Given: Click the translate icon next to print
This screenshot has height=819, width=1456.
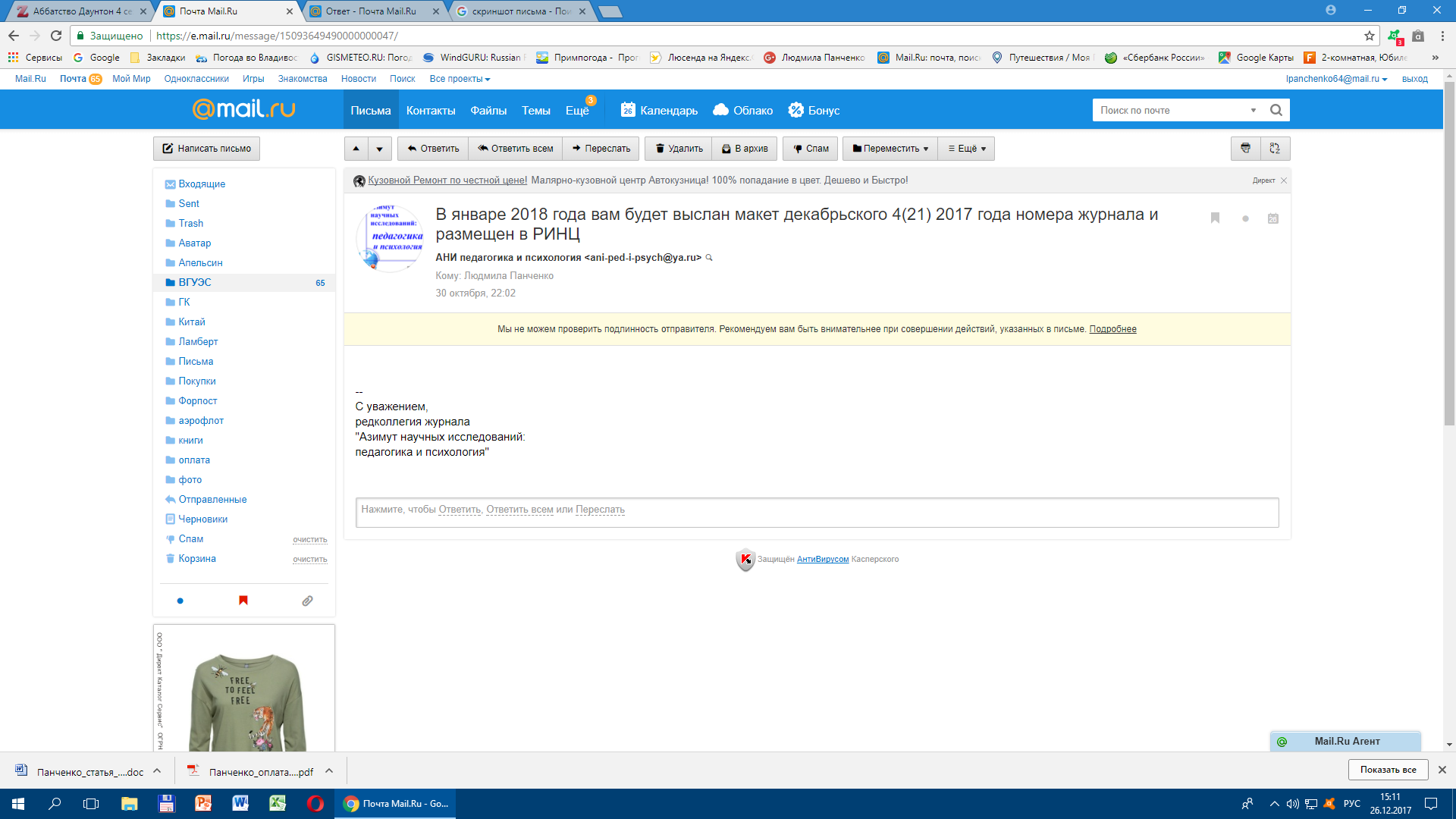Looking at the screenshot, I should tap(1275, 149).
